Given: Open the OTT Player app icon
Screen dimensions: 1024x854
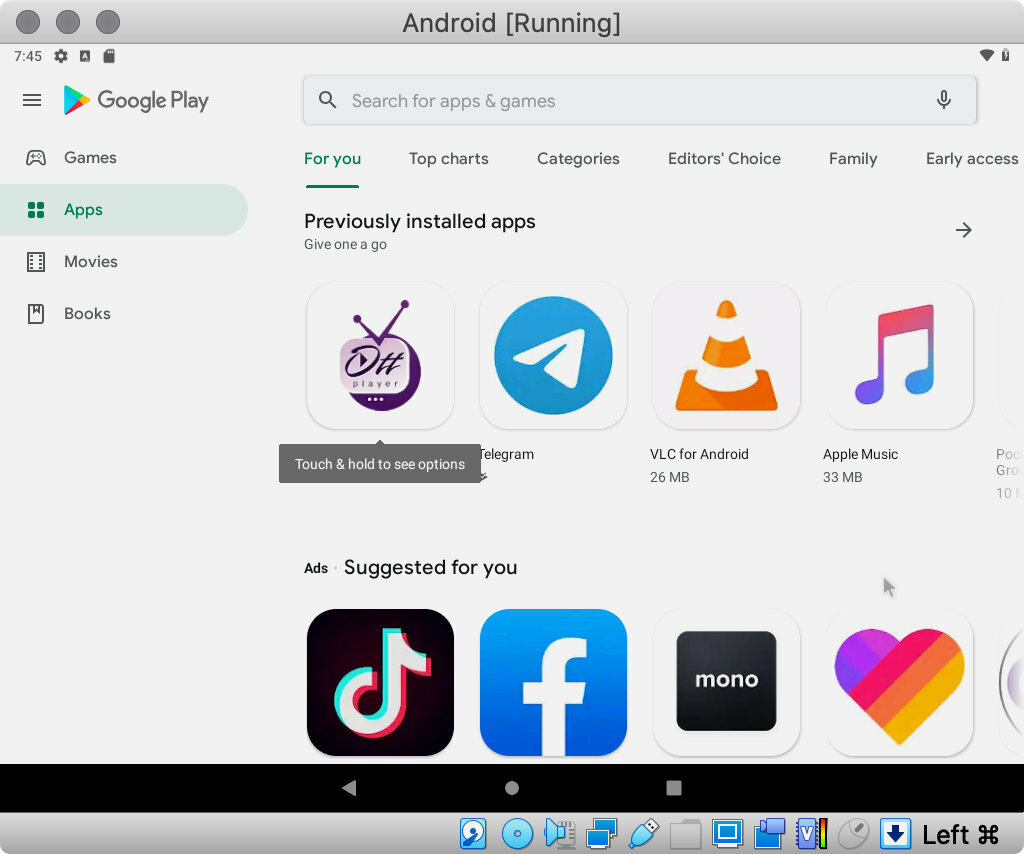Looking at the screenshot, I should point(380,355).
